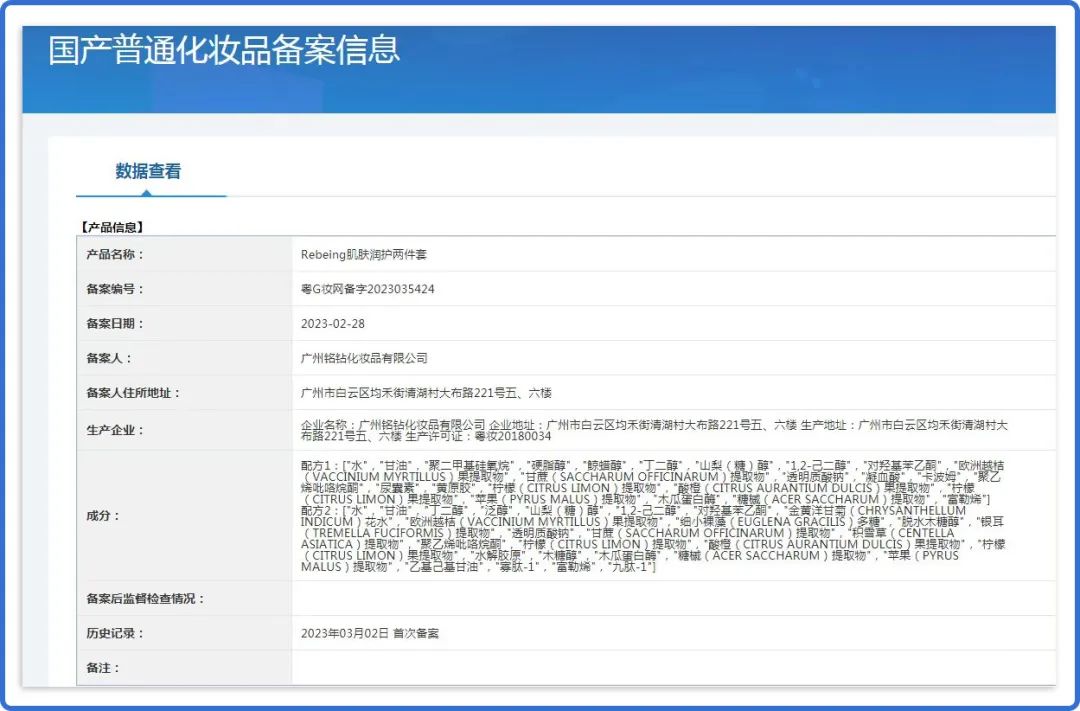This screenshot has height=711, width=1080.
Task: Click the 历史记录 row label
Action: coord(115,633)
